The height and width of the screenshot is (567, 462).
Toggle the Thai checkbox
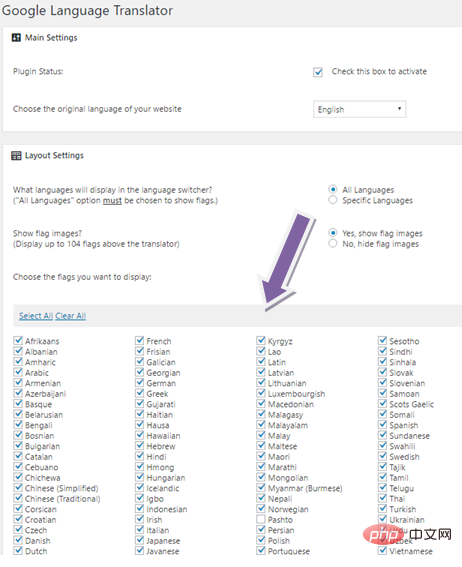(382, 498)
